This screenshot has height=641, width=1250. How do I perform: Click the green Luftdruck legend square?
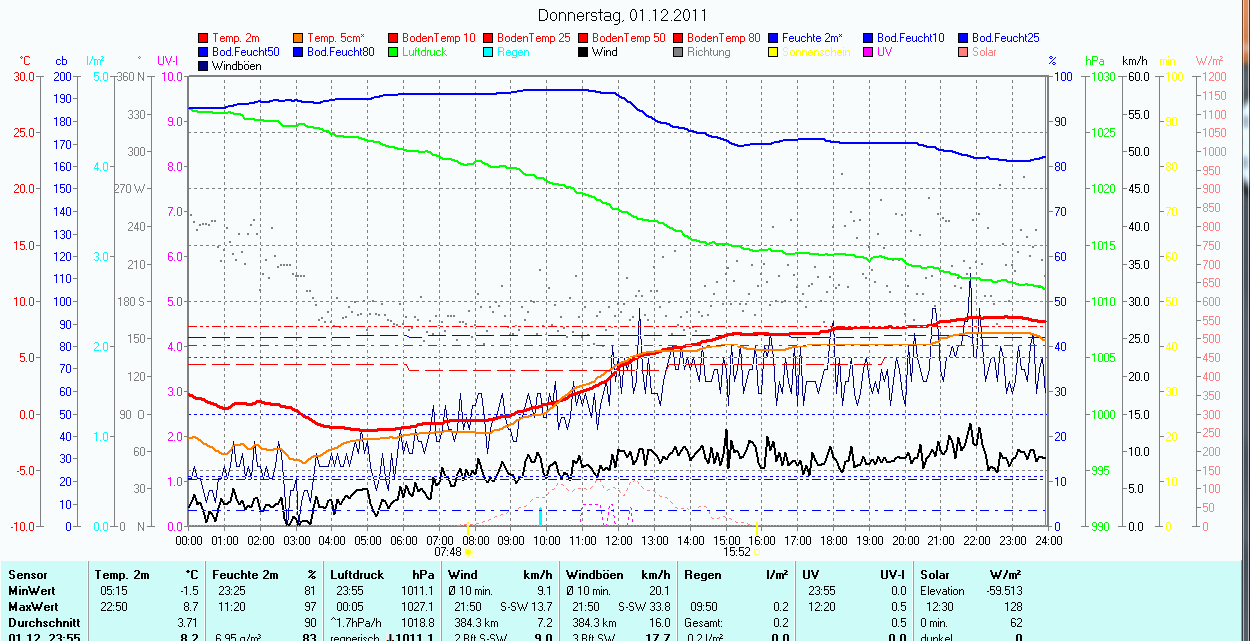[394, 52]
